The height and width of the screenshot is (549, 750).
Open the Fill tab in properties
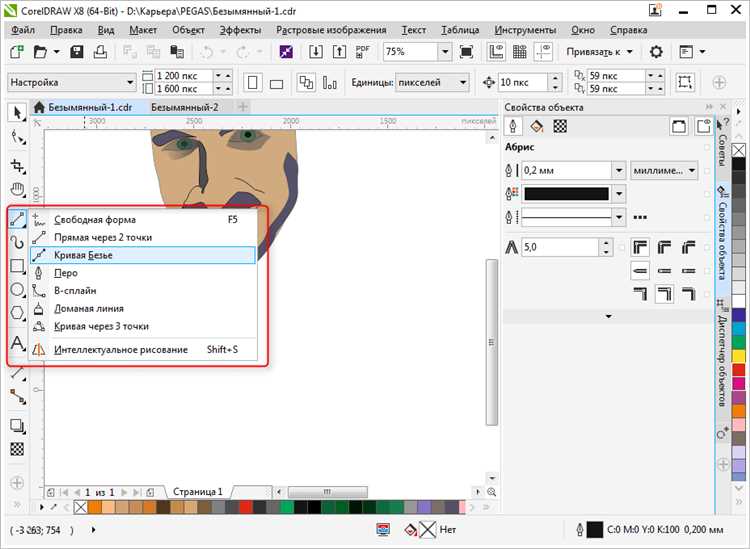click(537, 126)
